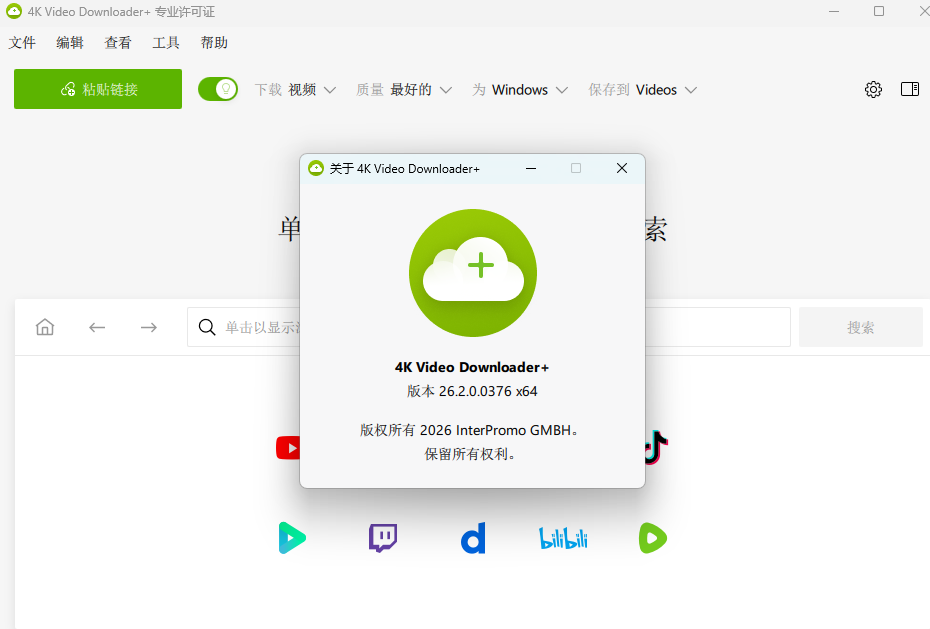Go to browser home page icon
Image resolution: width=930 pixels, height=629 pixels.
45,327
